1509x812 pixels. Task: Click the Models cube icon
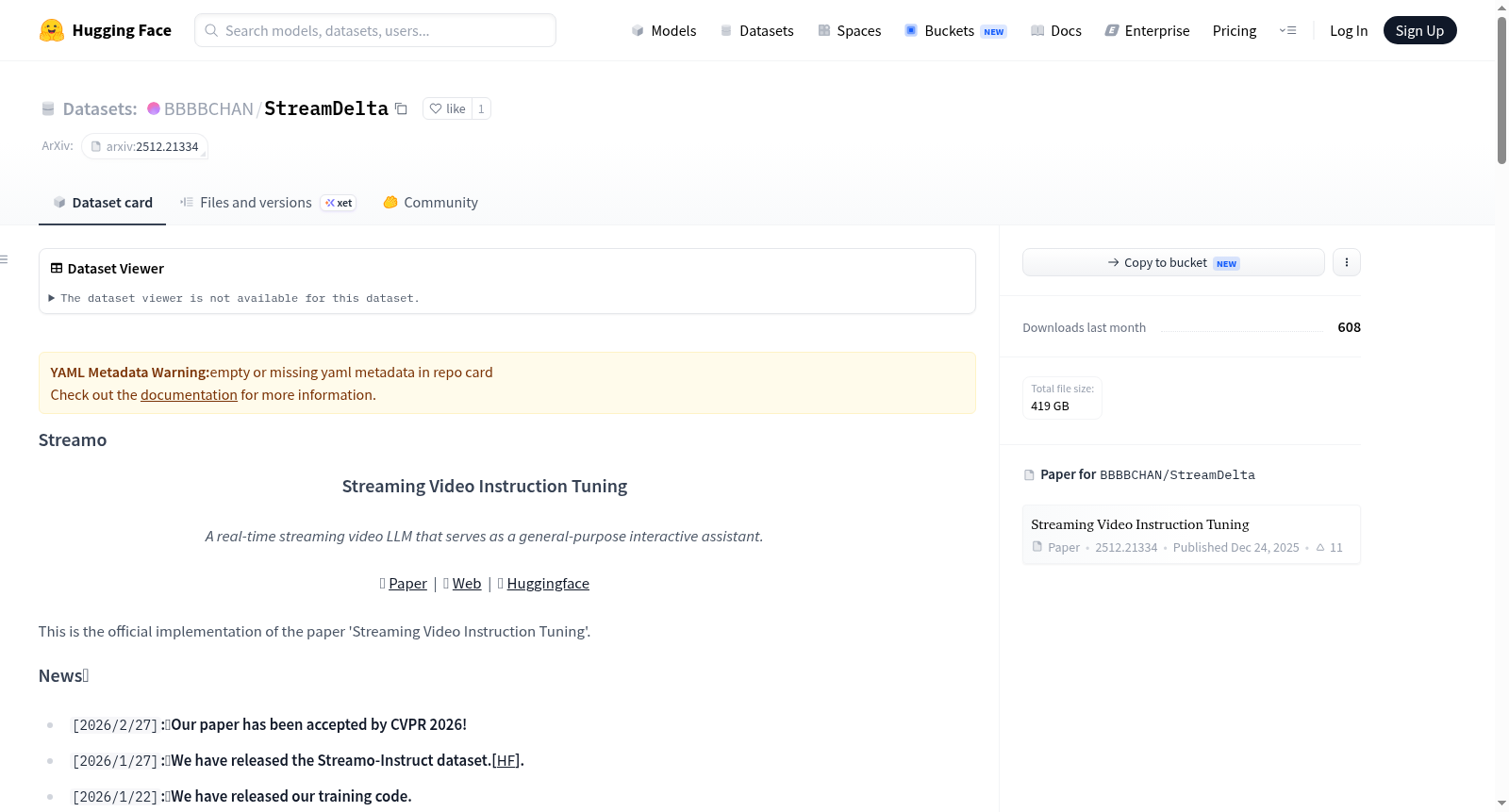pyautogui.click(x=638, y=30)
